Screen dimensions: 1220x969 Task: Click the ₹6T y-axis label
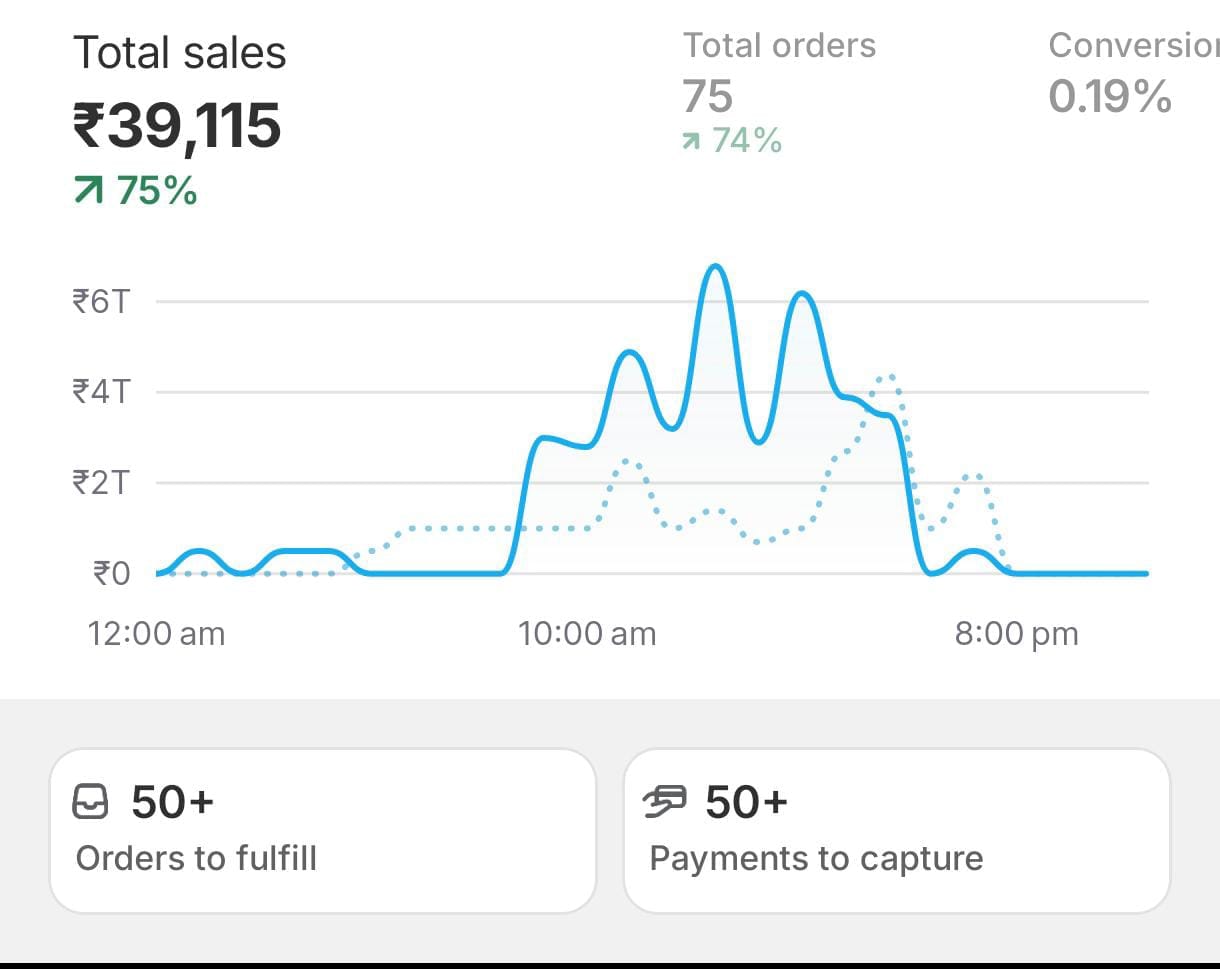click(101, 301)
